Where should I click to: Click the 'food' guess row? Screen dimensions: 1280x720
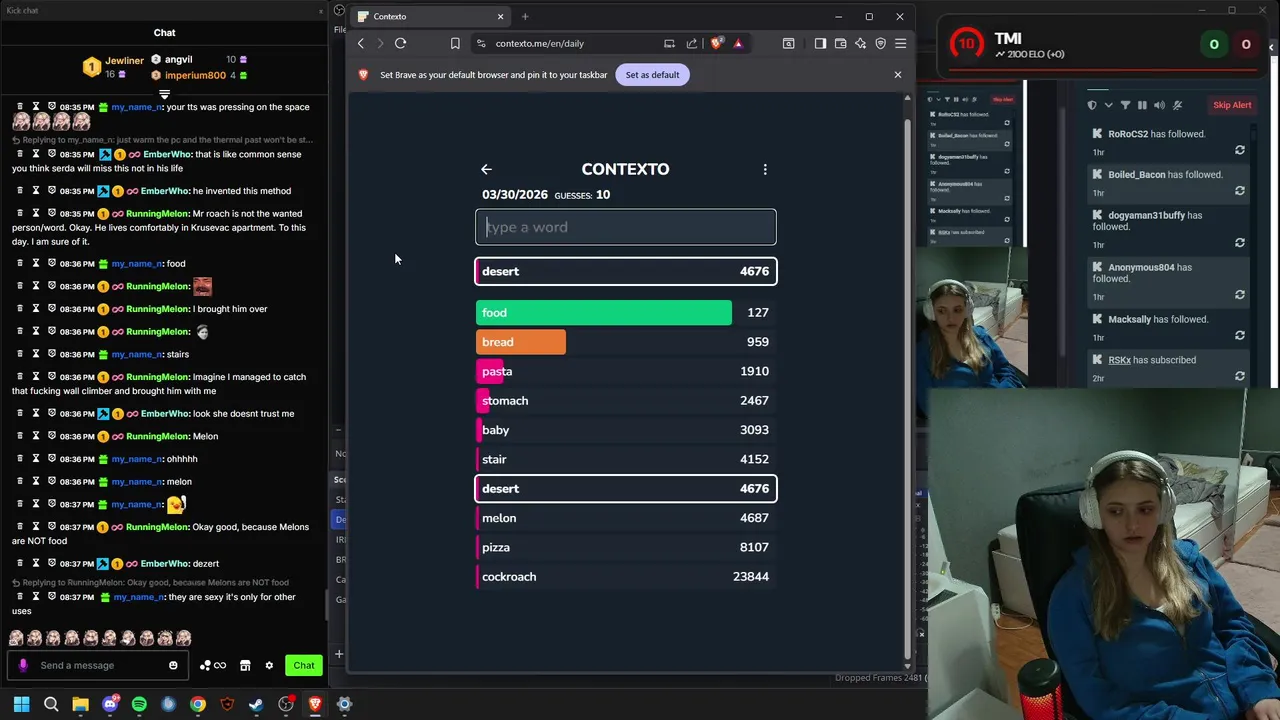[626, 313]
